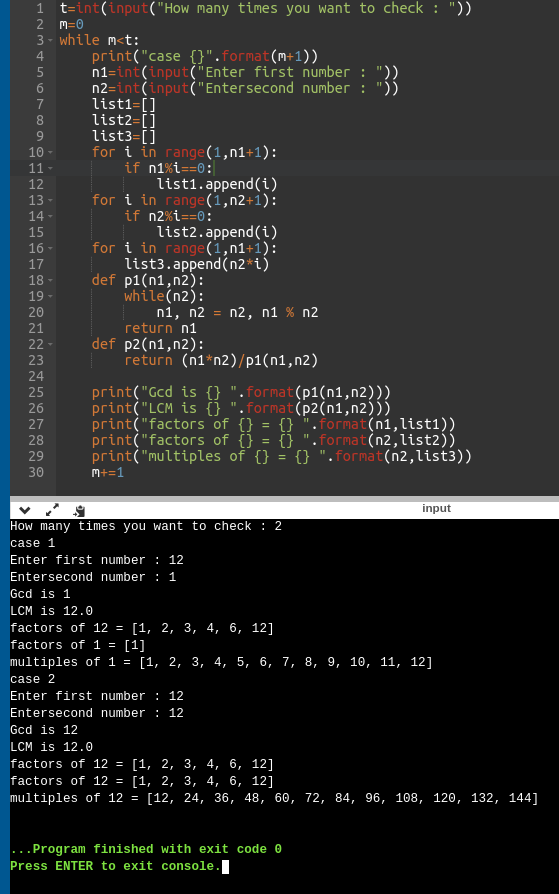
Task: Place the cursor on the m+=1 line
Action: pyautogui.click(x=108, y=472)
